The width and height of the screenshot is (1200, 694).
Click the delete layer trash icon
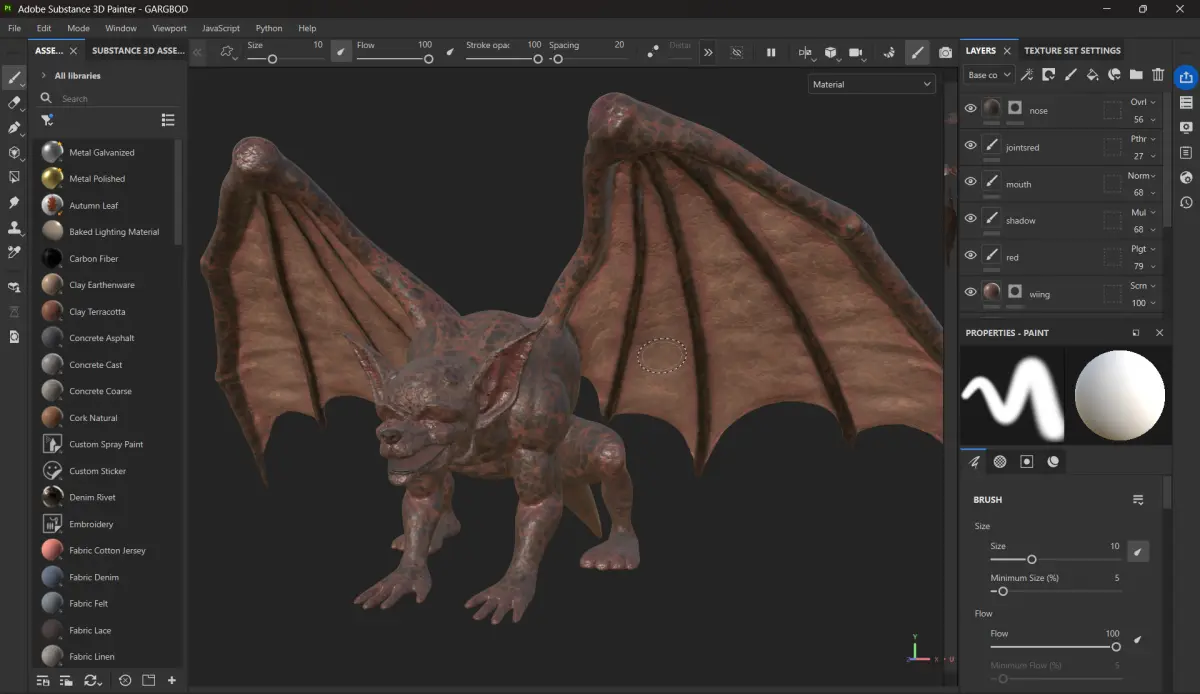click(1158, 75)
